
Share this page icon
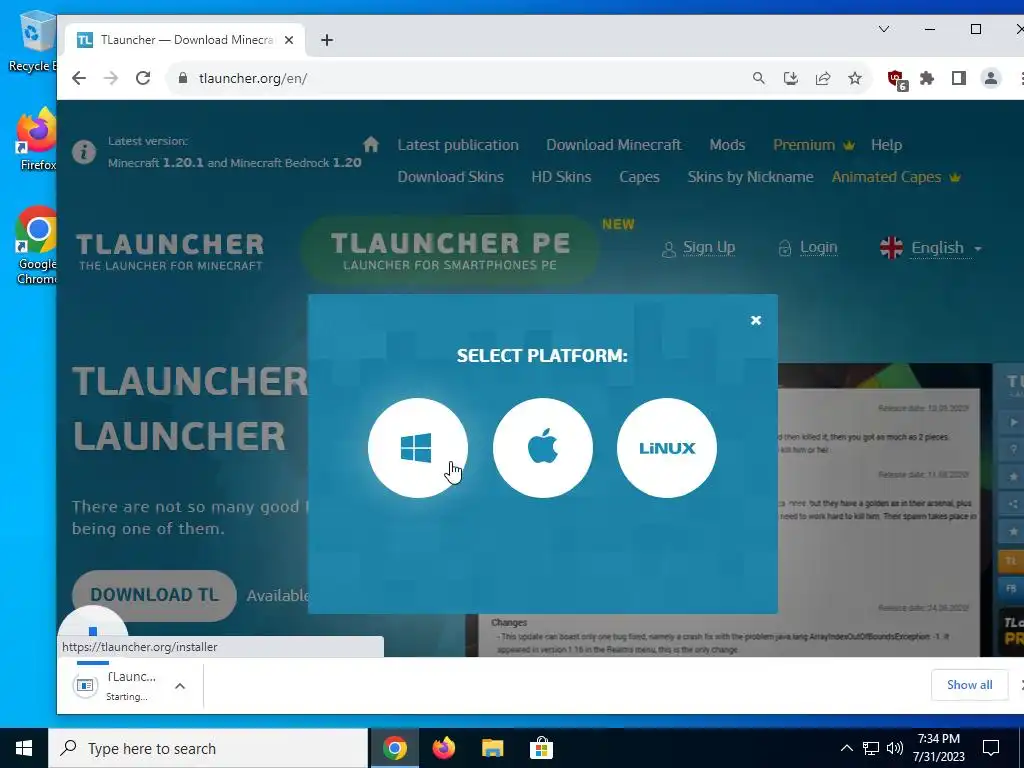tap(823, 78)
